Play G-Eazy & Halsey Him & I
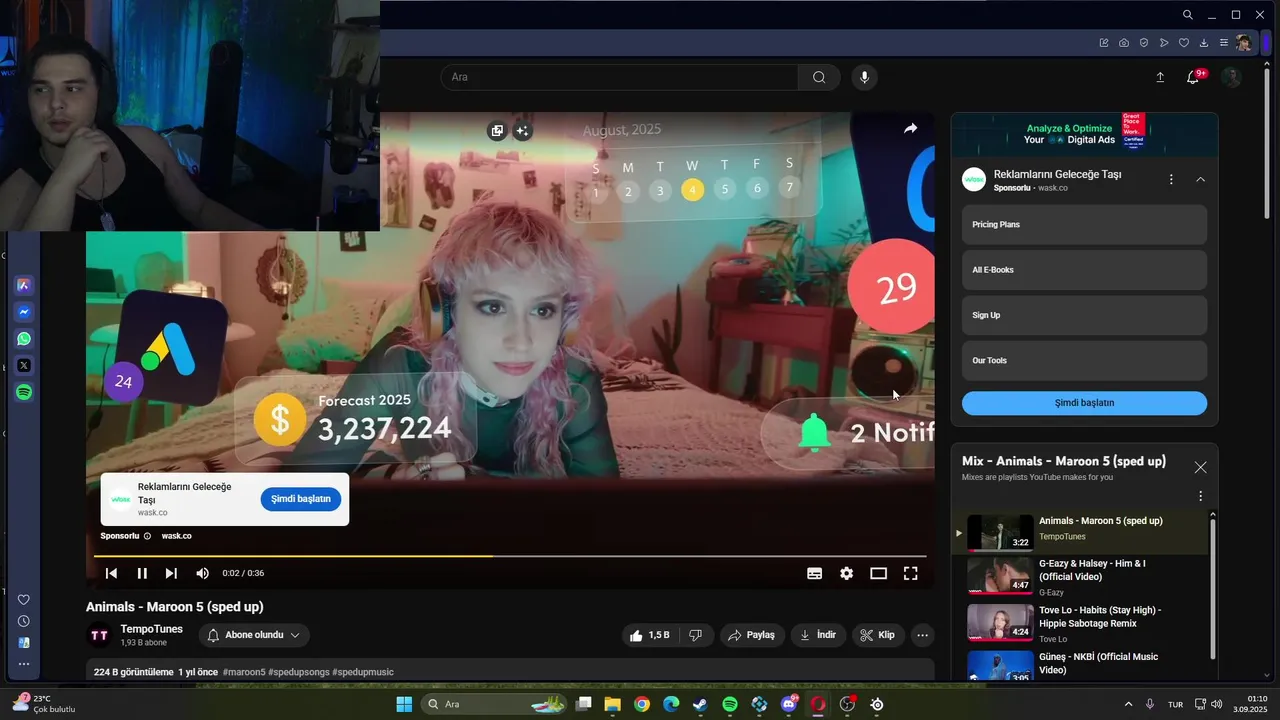The image size is (1280, 720). (1081, 577)
